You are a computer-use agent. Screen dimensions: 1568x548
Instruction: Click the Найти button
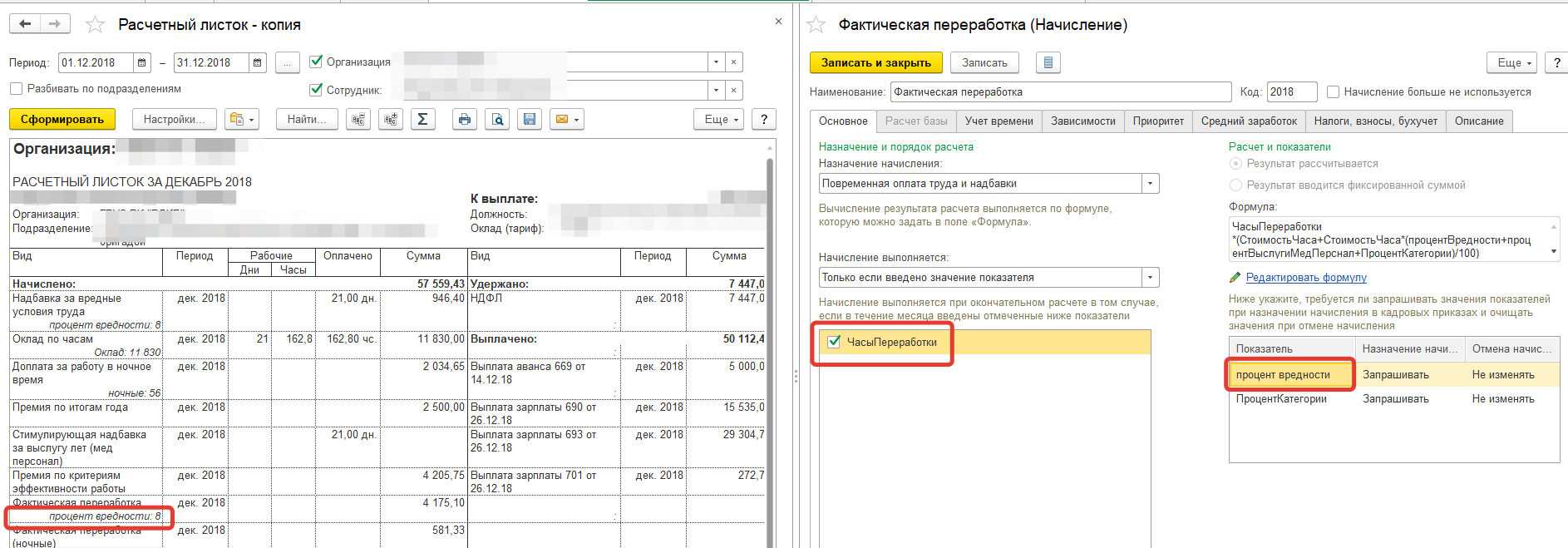[x=307, y=120]
